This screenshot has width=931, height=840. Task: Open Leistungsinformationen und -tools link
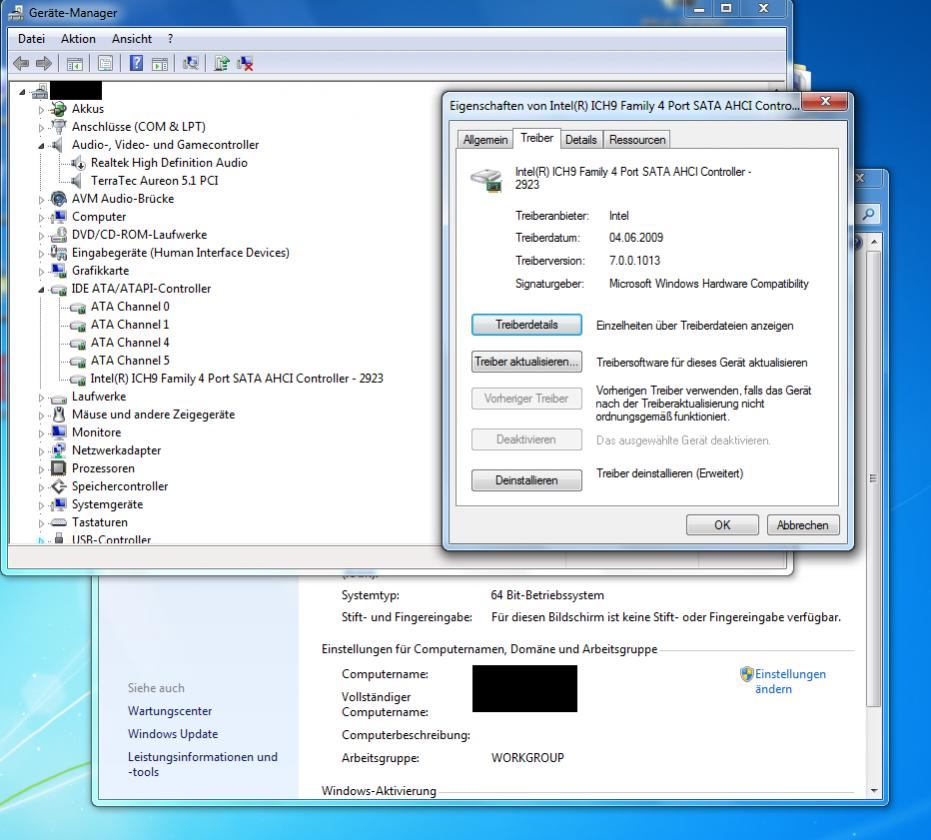(x=202, y=764)
